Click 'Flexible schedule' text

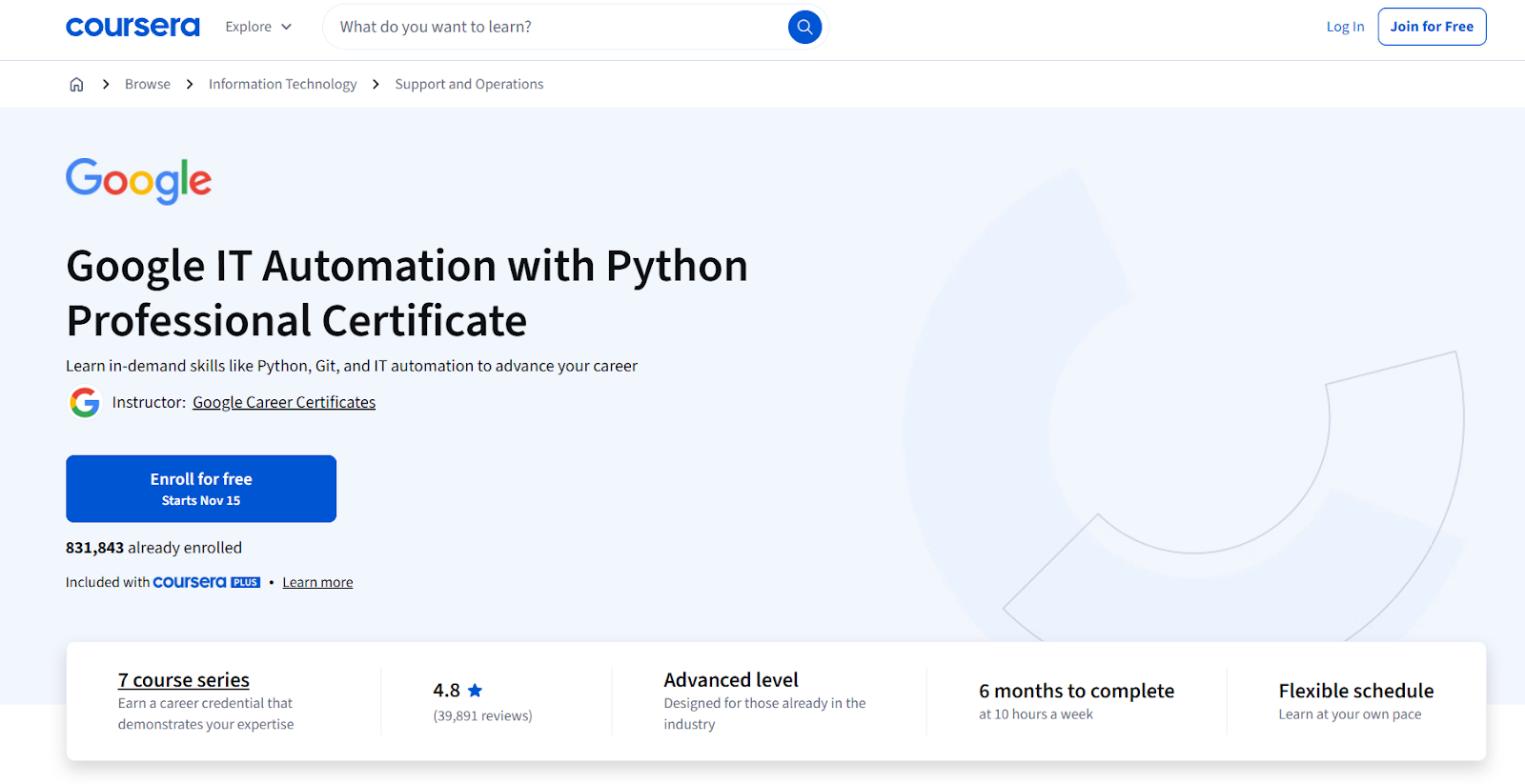pos(1355,691)
